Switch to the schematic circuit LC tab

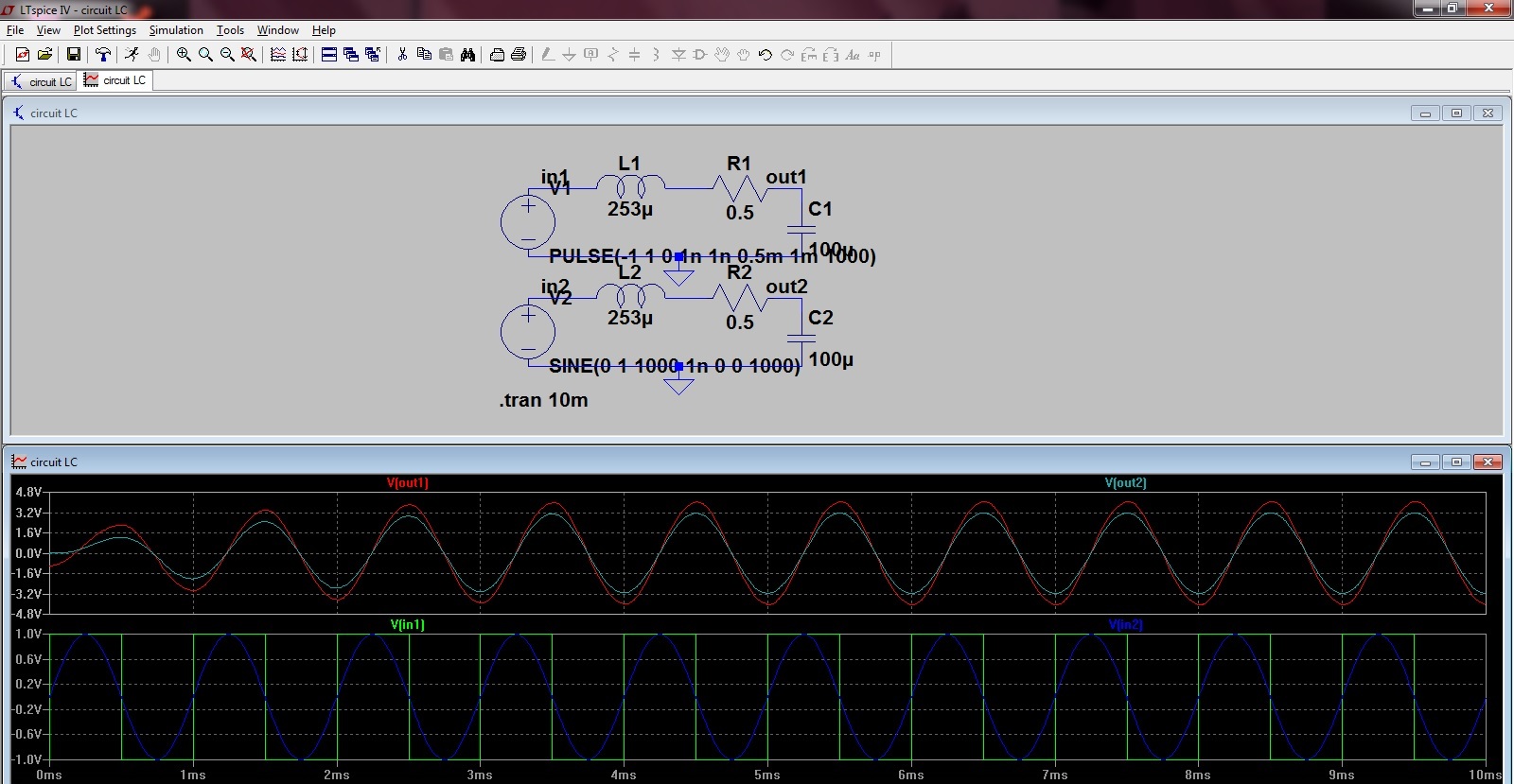point(41,81)
